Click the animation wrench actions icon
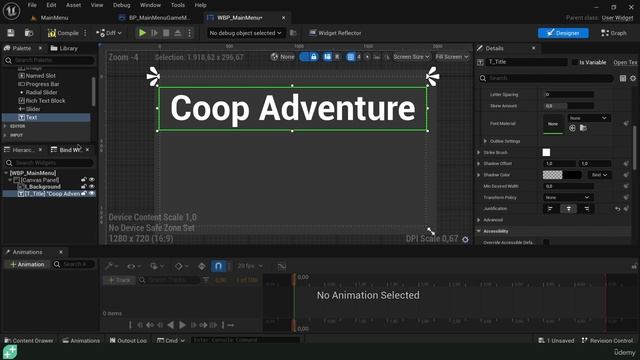The image size is (640, 360). coord(111,266)
